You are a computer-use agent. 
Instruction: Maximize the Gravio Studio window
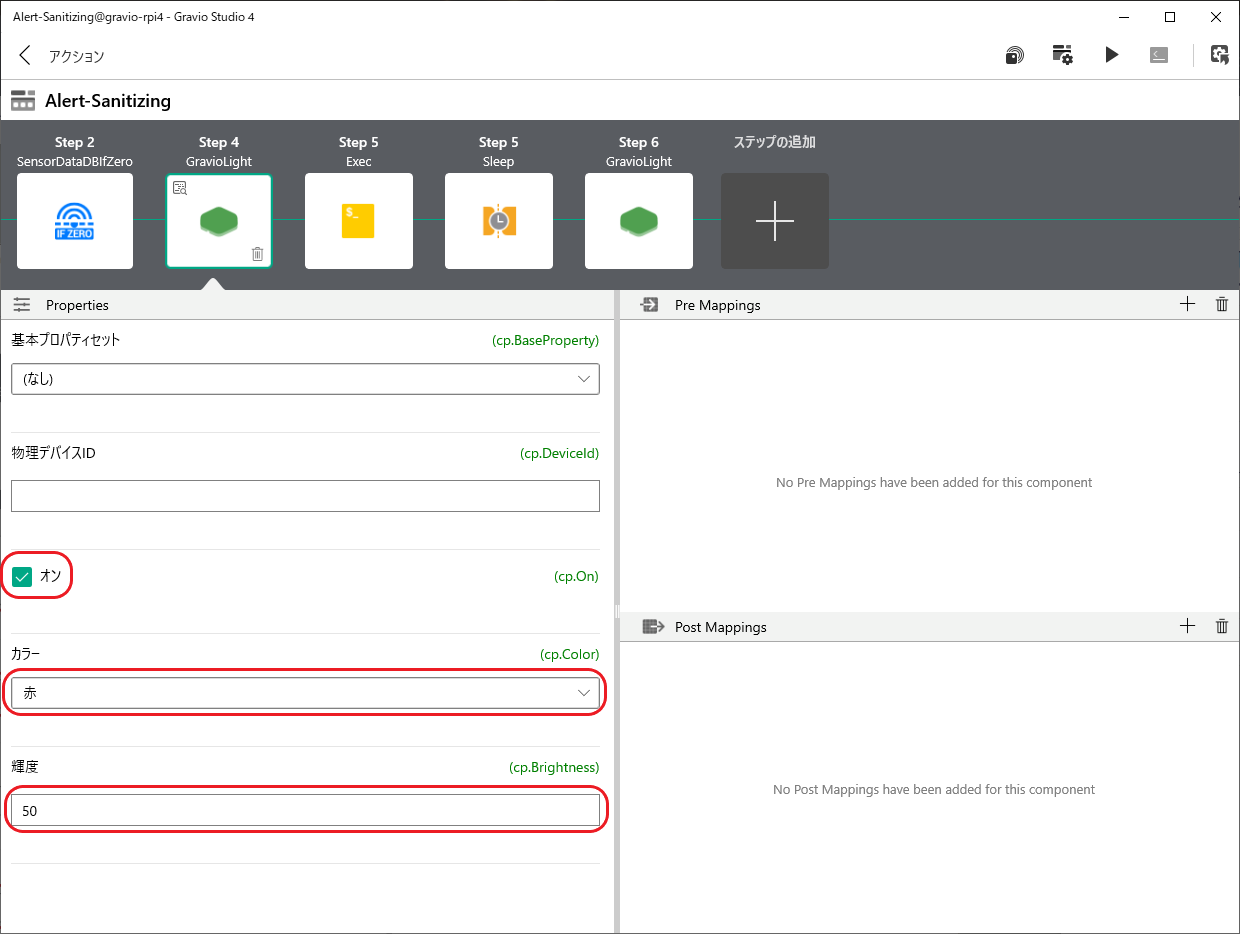1170,17
